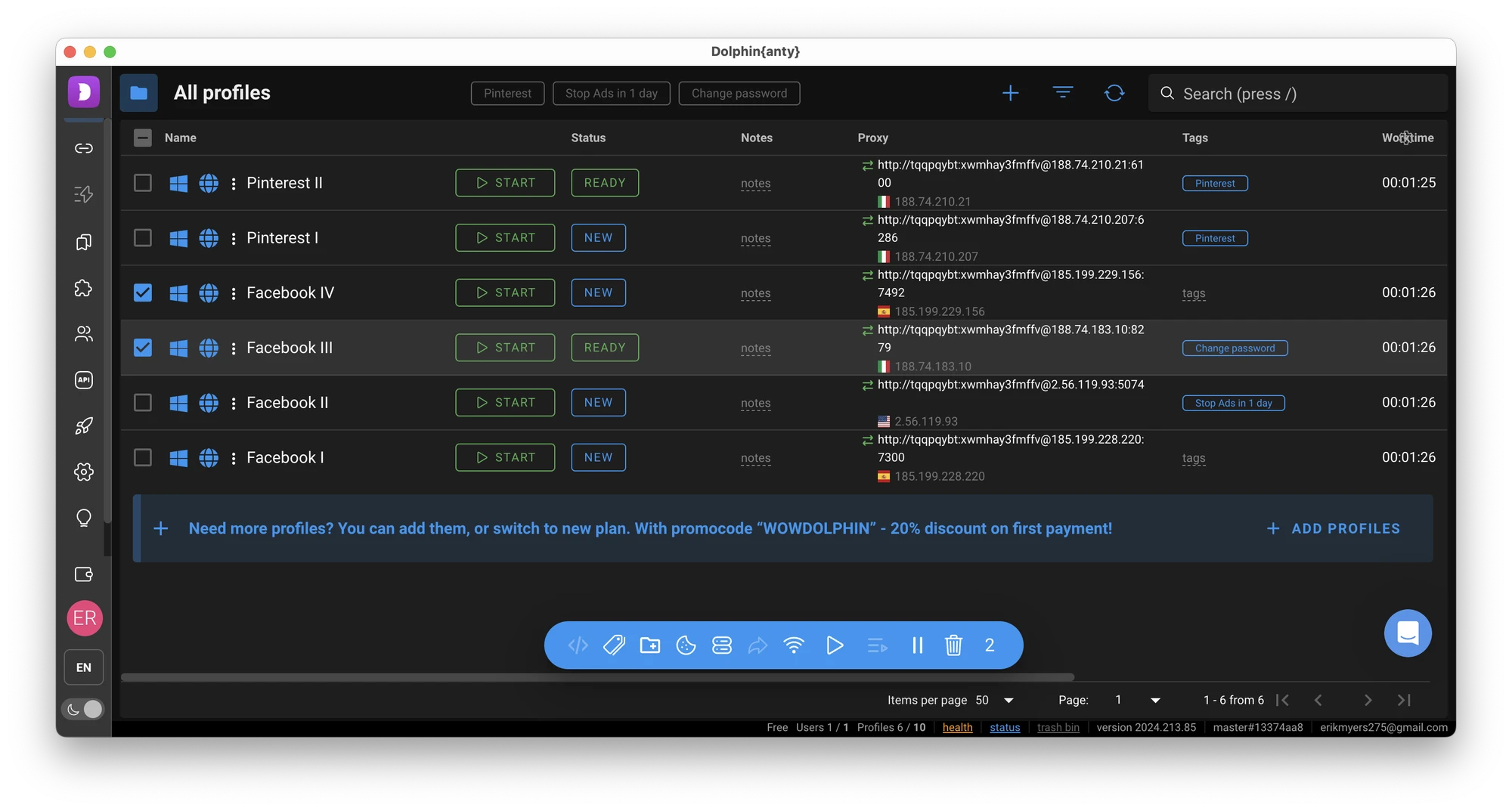Open the ER account avatar

tap(85, 618)
